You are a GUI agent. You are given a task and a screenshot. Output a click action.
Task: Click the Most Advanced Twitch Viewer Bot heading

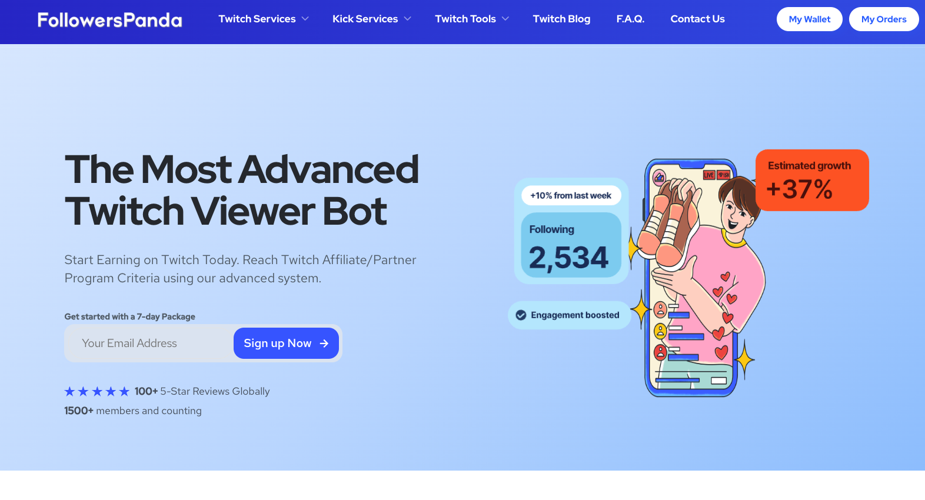(x=241, y=190)
